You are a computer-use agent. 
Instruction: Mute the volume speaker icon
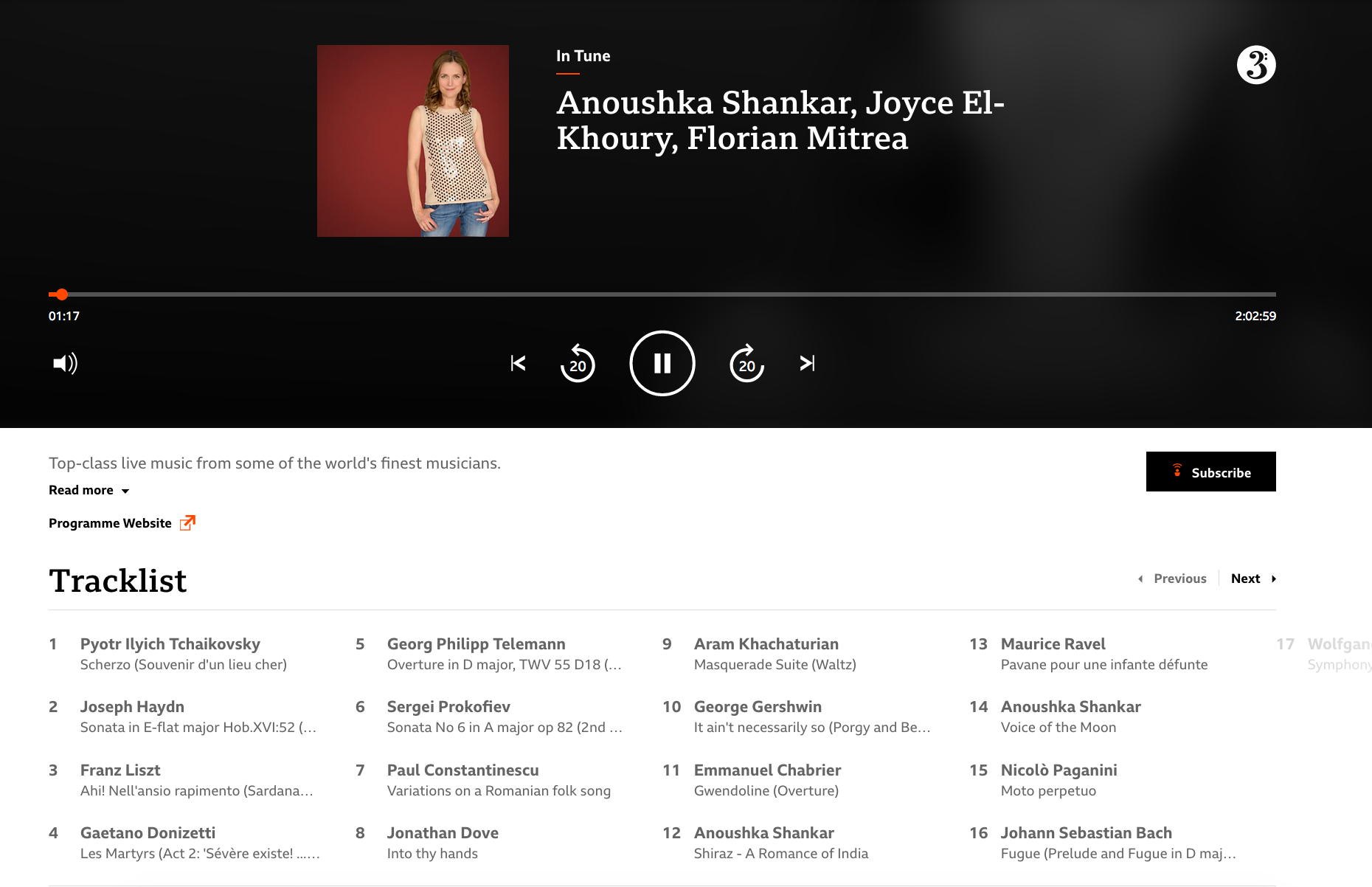[x=65, y=363]
